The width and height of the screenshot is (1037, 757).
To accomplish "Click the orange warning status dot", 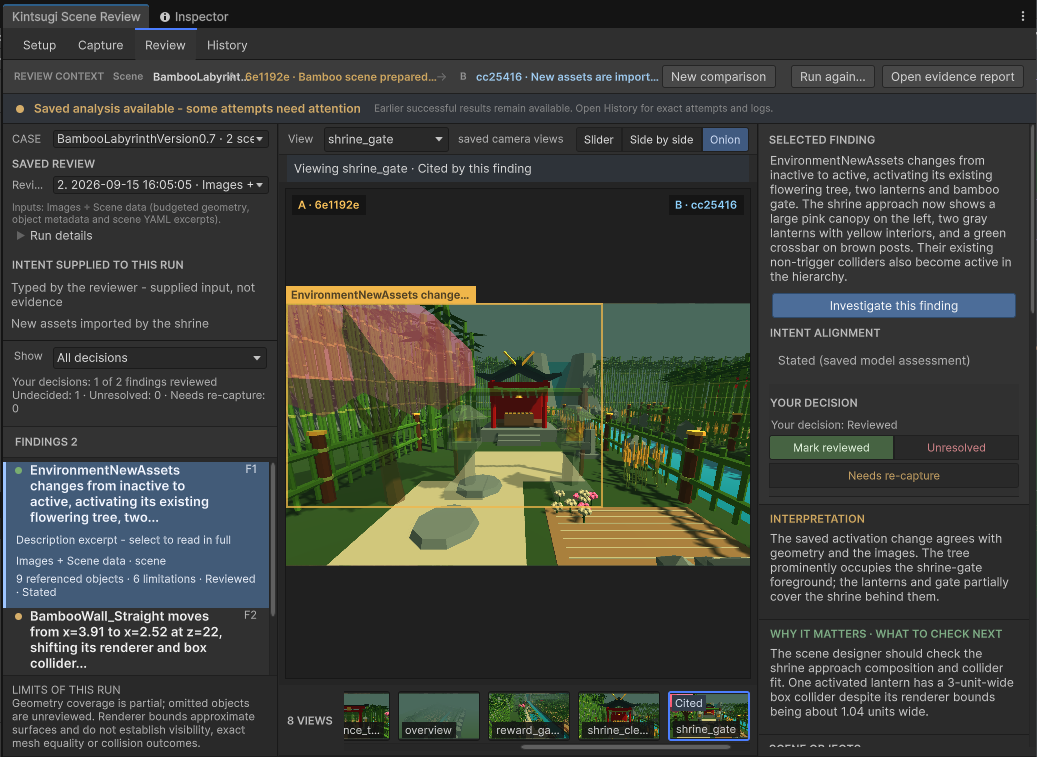I will tap(20, 108).
